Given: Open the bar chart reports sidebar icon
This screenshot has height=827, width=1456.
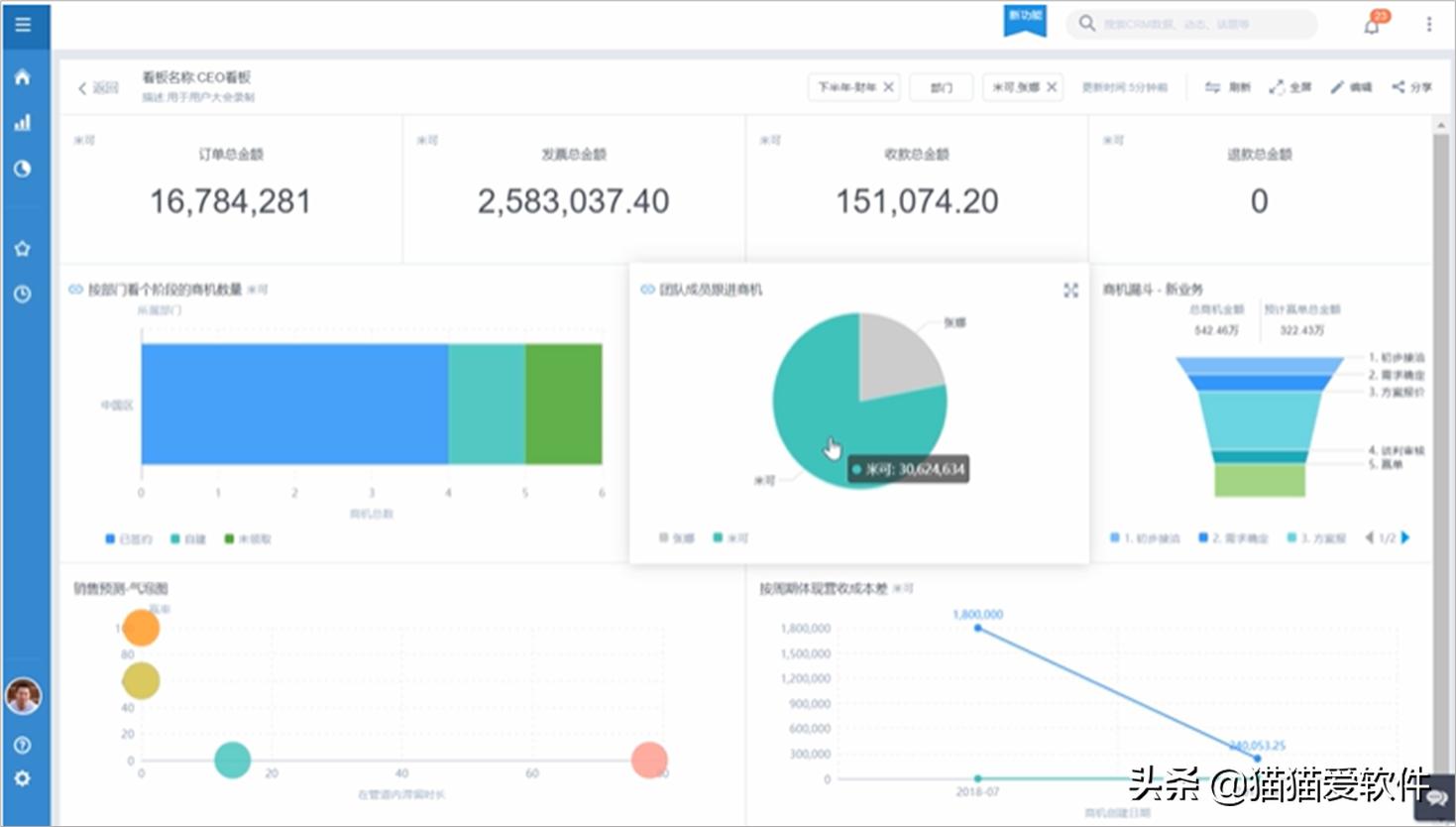Looking at the screenshot, I should click(x=23, y=123).
